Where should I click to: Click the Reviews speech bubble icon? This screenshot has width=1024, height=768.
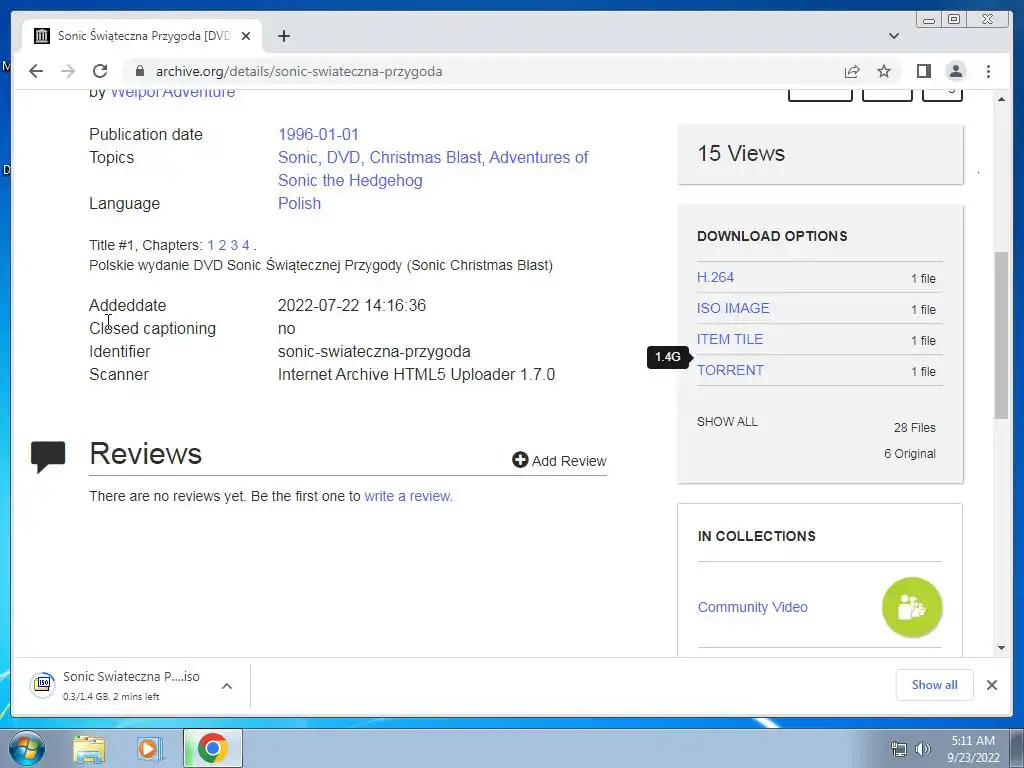(x=48, y=456)
